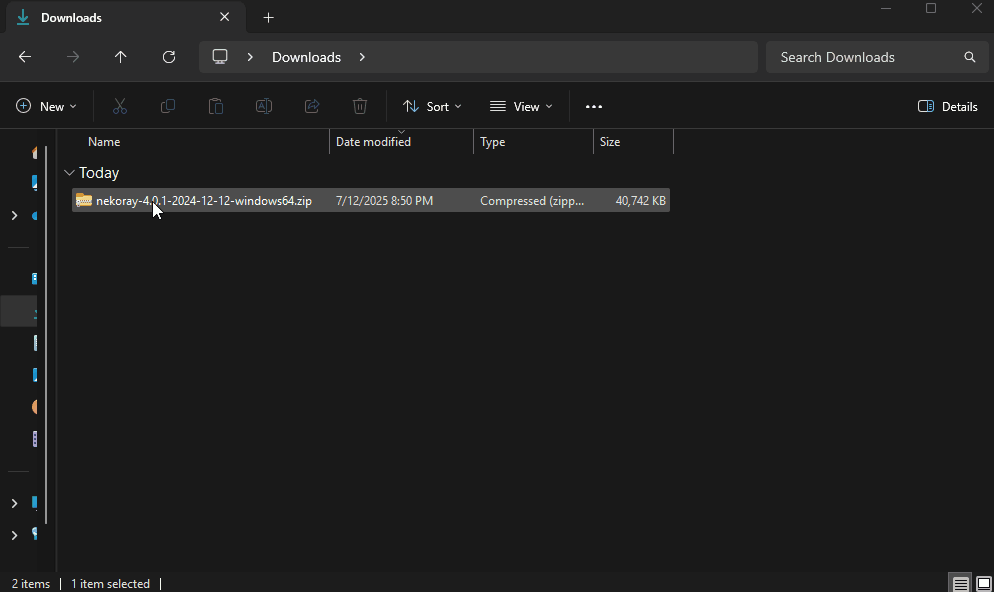Screen dimensions: 994x592
Task: Toggle the Details pane
Action: 947,106
